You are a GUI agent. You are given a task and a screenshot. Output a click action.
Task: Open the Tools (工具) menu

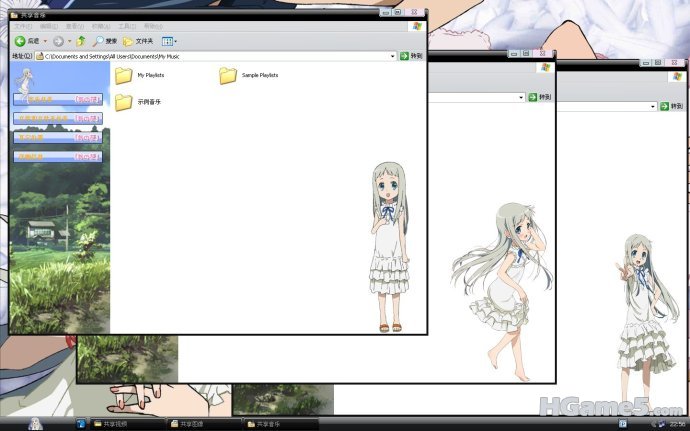(x=127, y=26)
